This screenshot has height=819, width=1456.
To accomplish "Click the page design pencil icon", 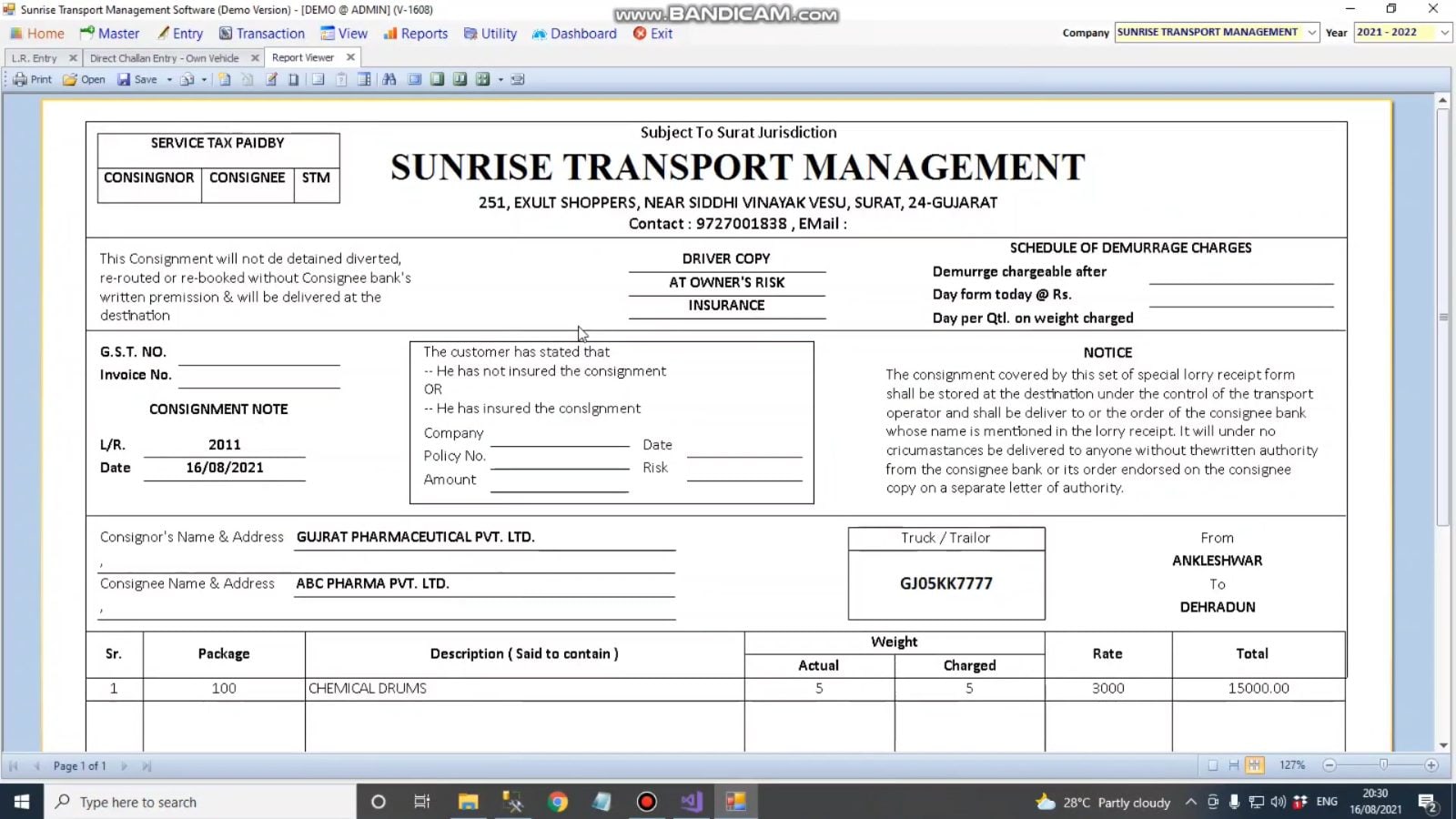I will point(271,79).
